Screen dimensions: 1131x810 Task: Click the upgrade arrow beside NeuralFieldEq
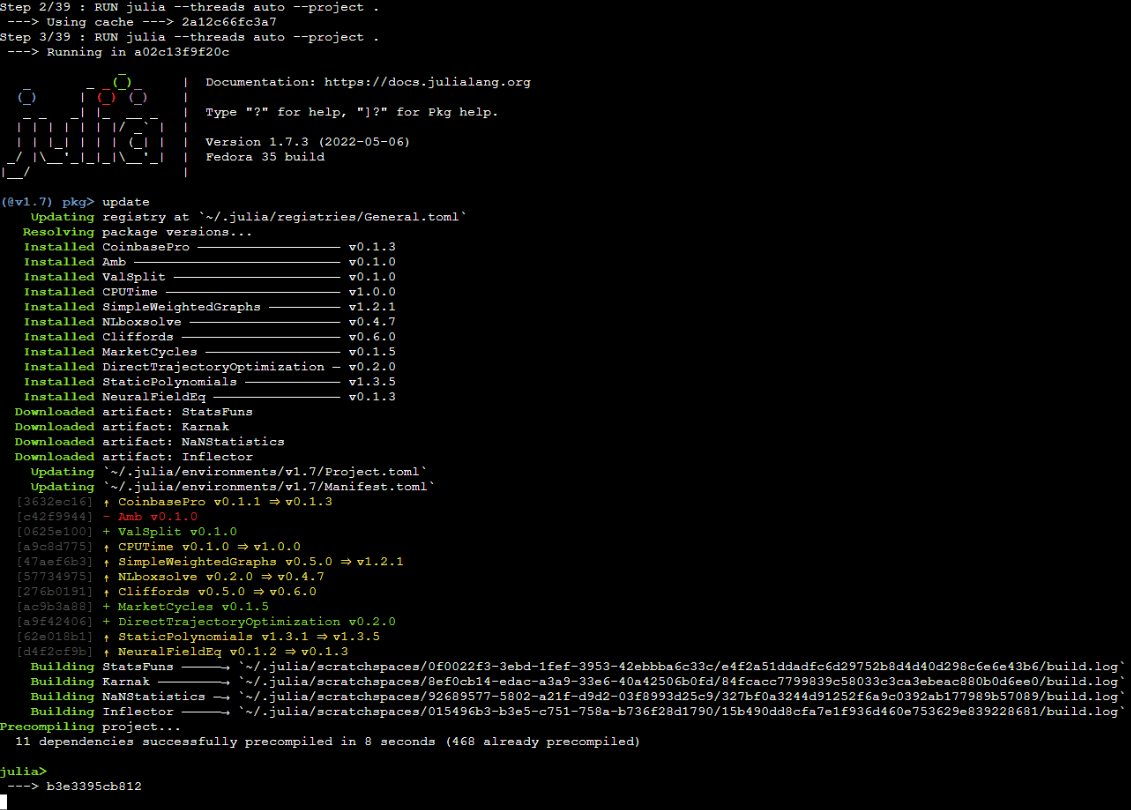pyautogui.click(x=107, y=652)
